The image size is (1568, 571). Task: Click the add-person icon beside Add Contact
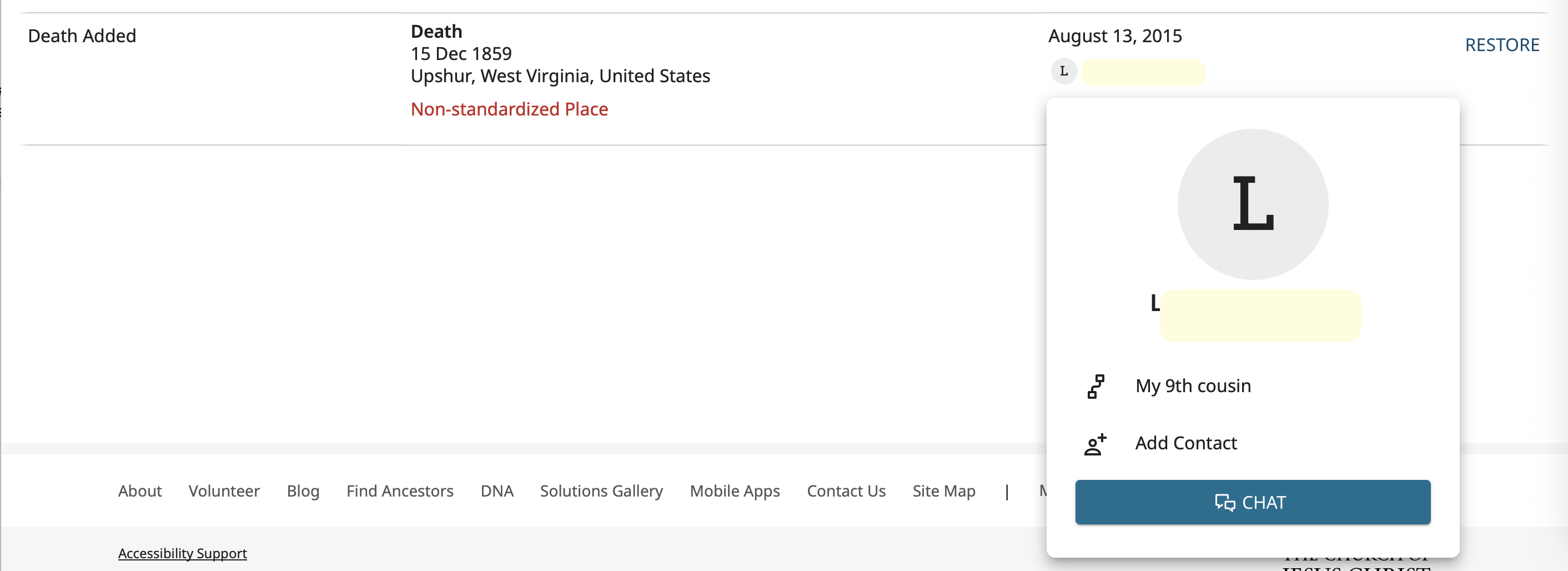coord(1095,444)
